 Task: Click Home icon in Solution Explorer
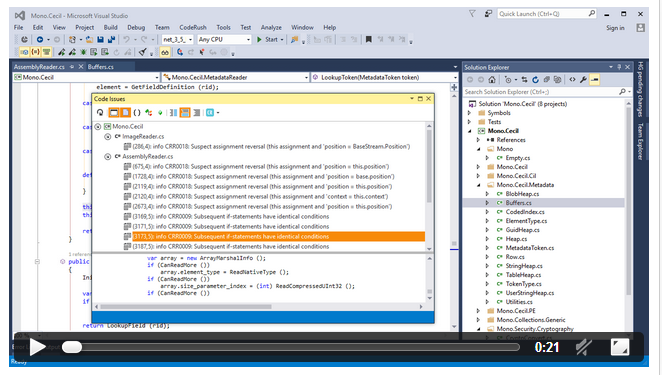[492, 79]
